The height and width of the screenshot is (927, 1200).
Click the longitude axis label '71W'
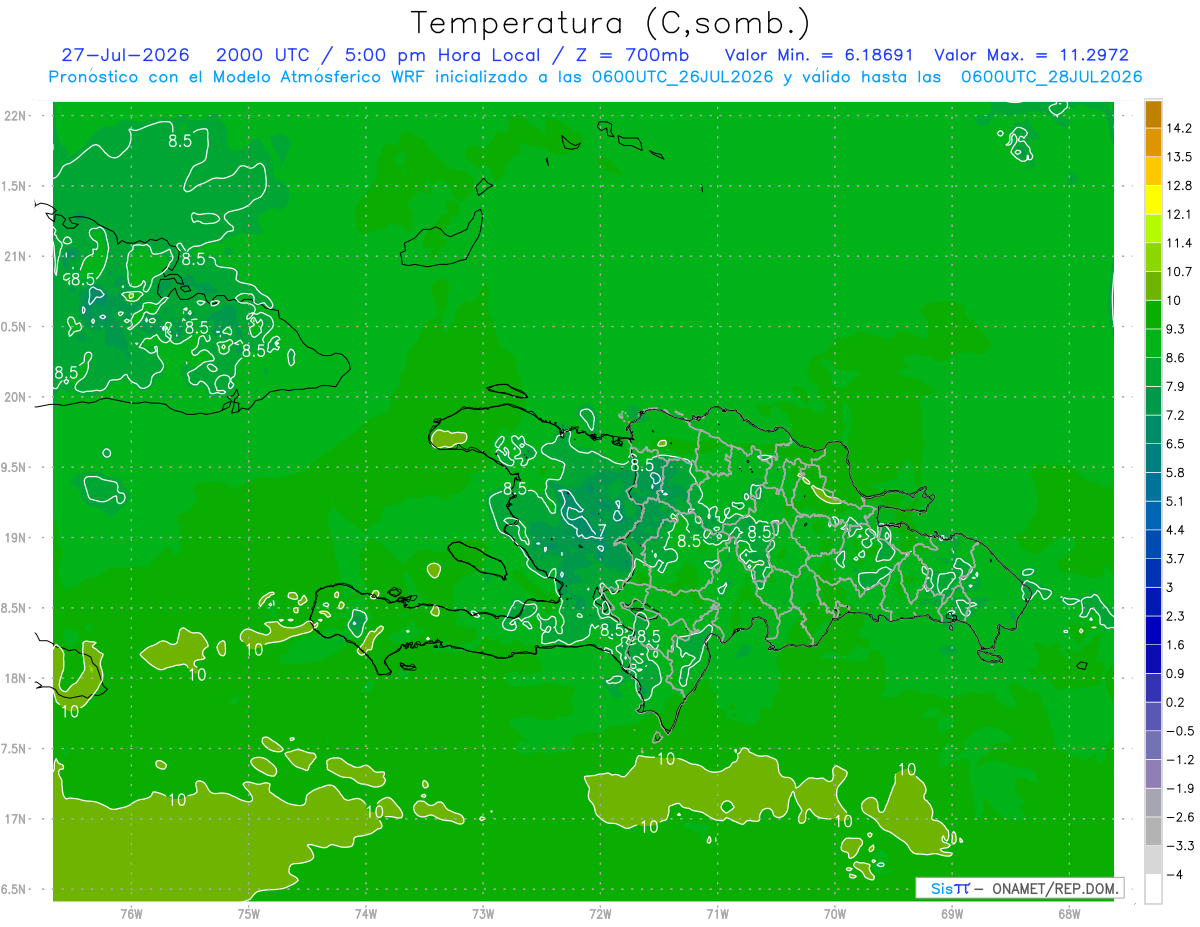click(717, 913)
